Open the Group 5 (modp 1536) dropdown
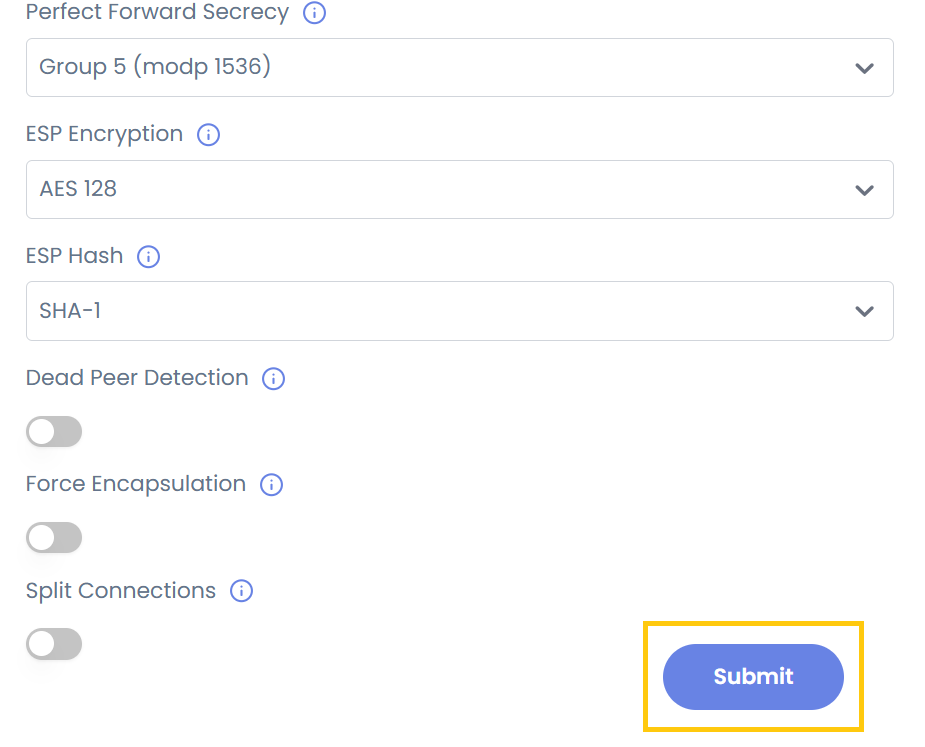 click(x=459, y=68)
